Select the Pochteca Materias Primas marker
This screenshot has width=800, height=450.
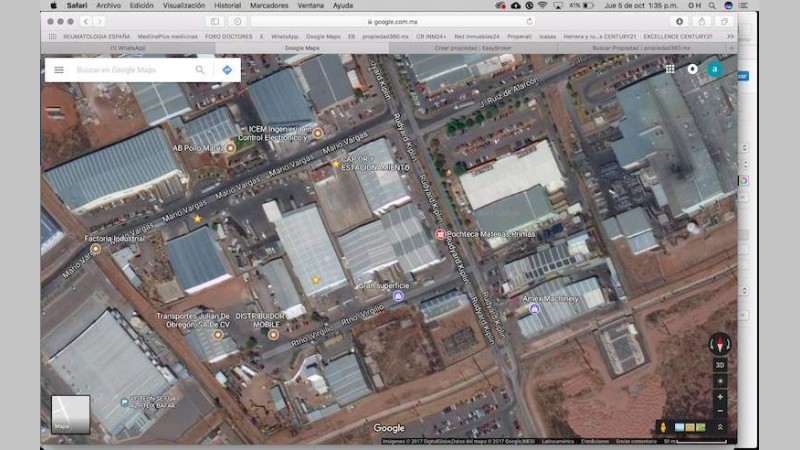440,234
